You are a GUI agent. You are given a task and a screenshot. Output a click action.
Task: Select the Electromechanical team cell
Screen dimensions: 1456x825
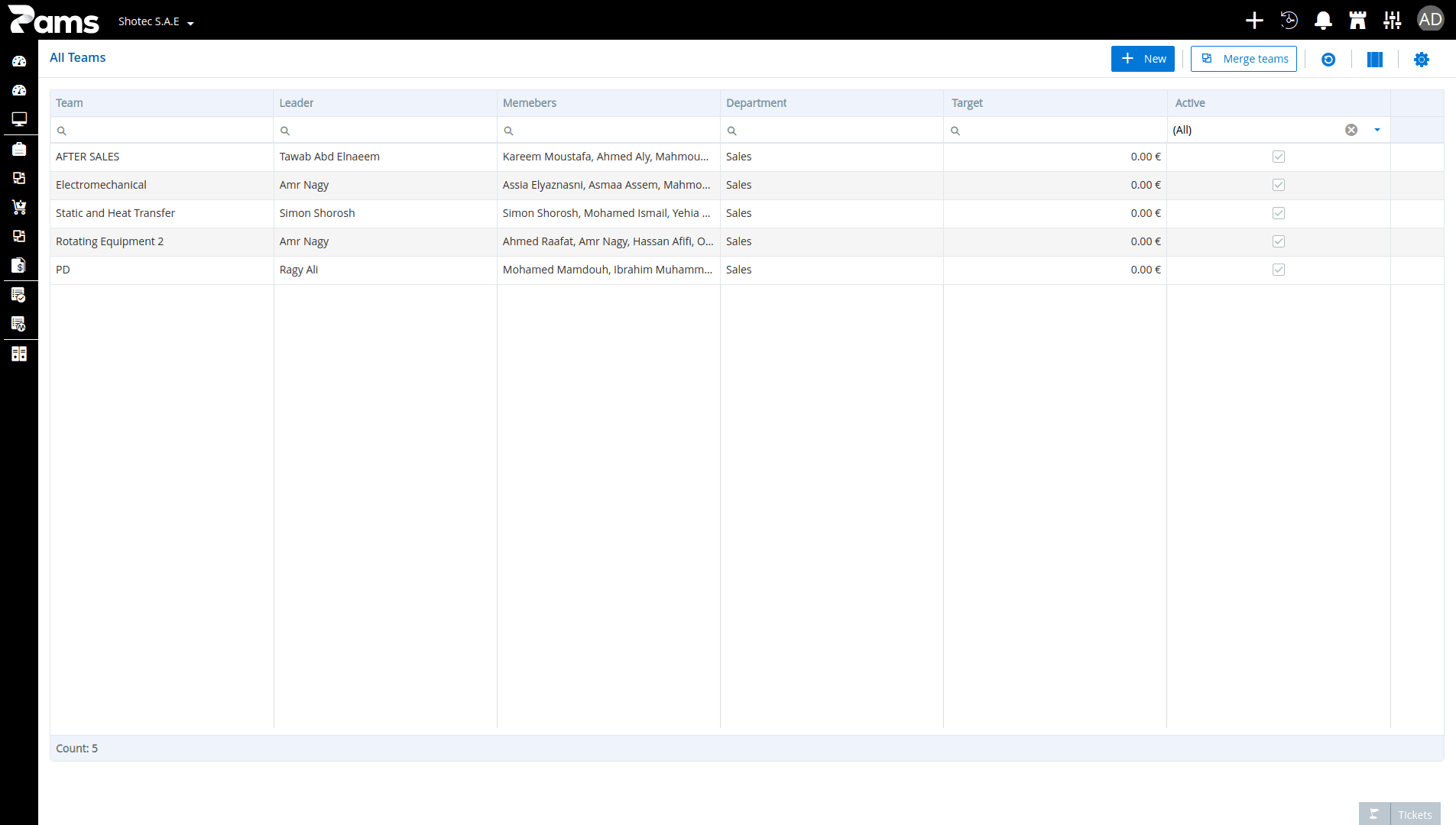click(161, 185)
